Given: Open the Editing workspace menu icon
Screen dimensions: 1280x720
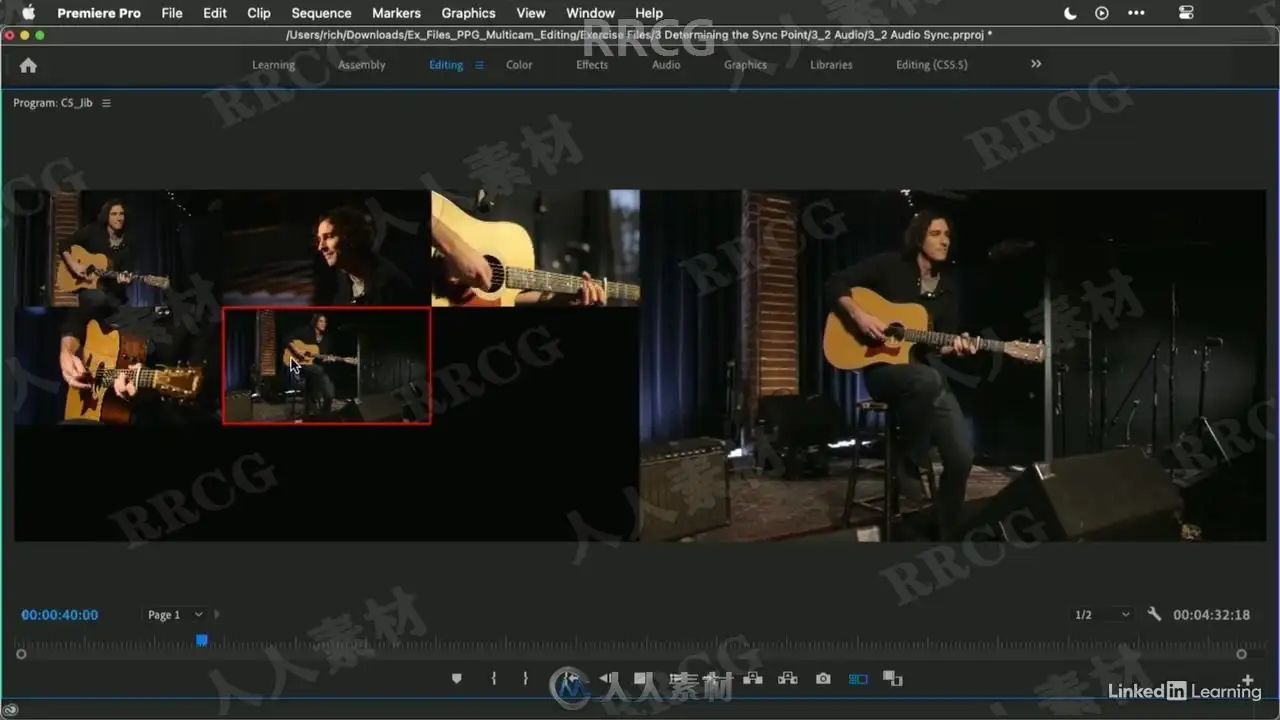Looking at the screenshot, I should pos(479,65).
